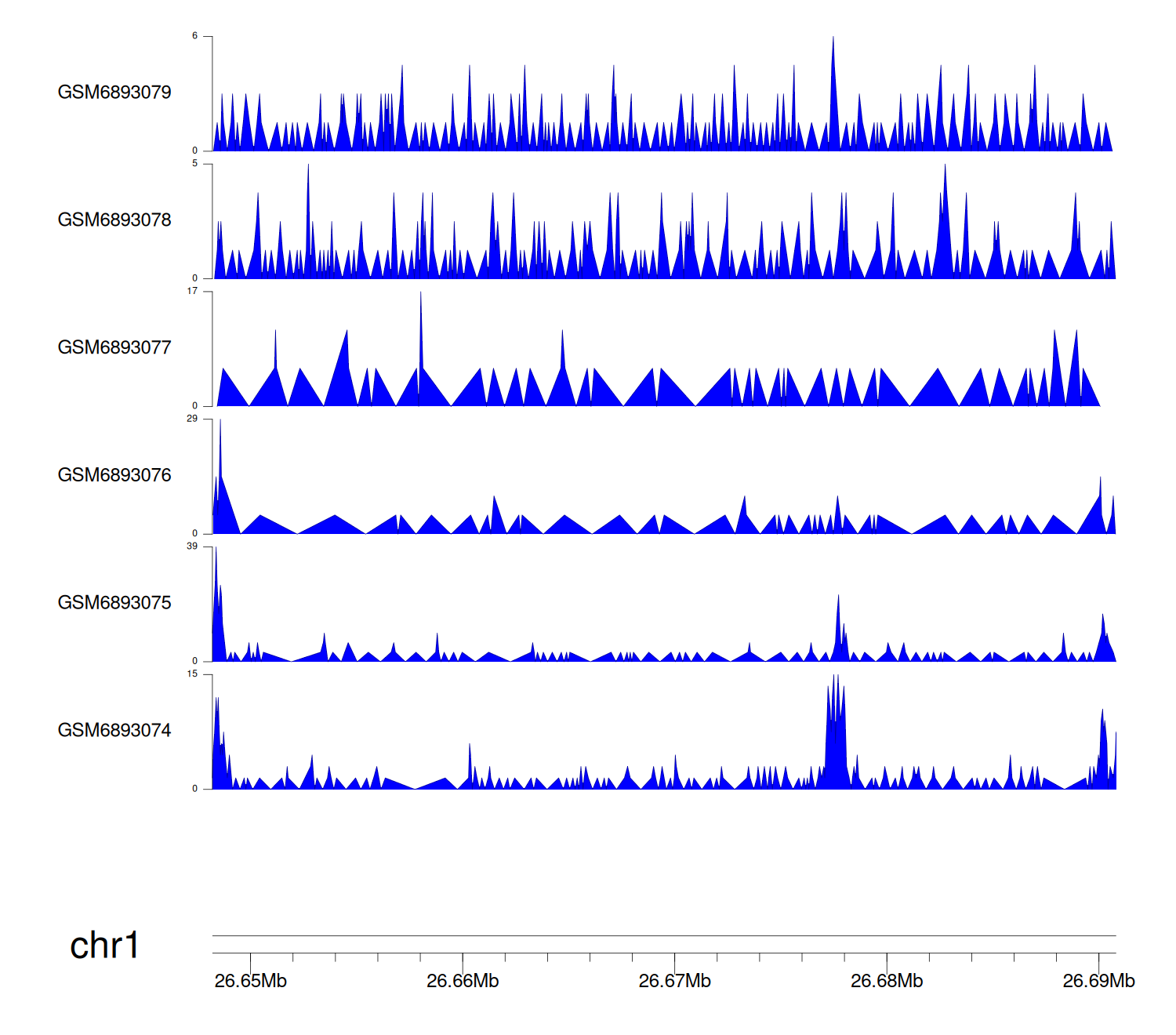
Task: Click the y-axis maximum value 29
Action: tap(192, 419)
